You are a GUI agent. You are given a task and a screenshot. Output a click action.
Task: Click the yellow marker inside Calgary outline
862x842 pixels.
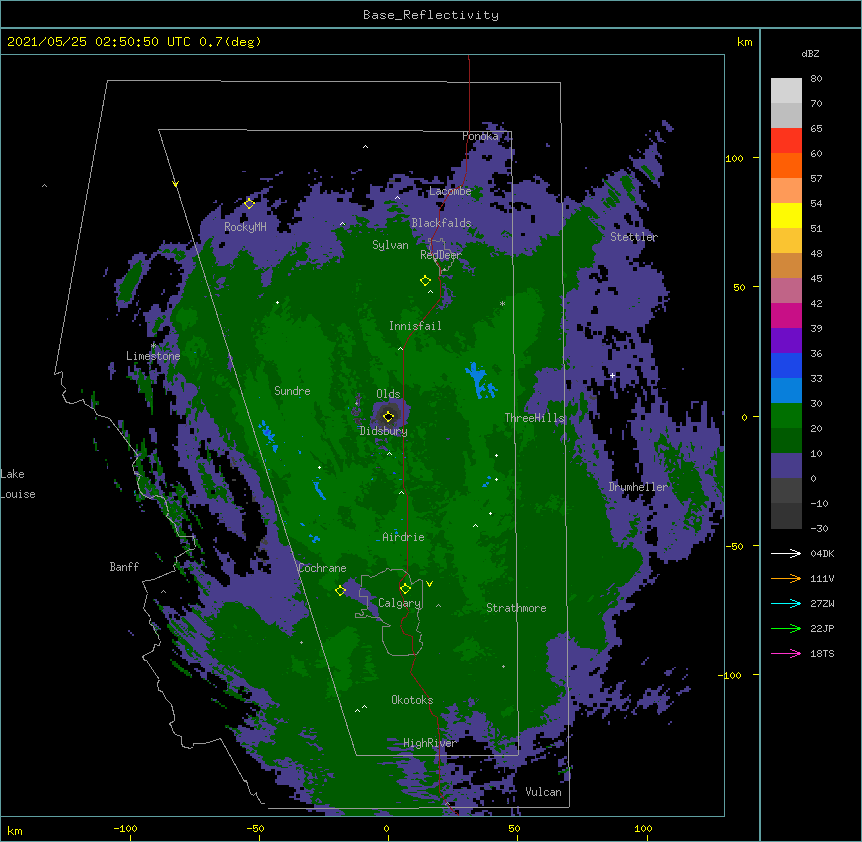pos(405,589)
